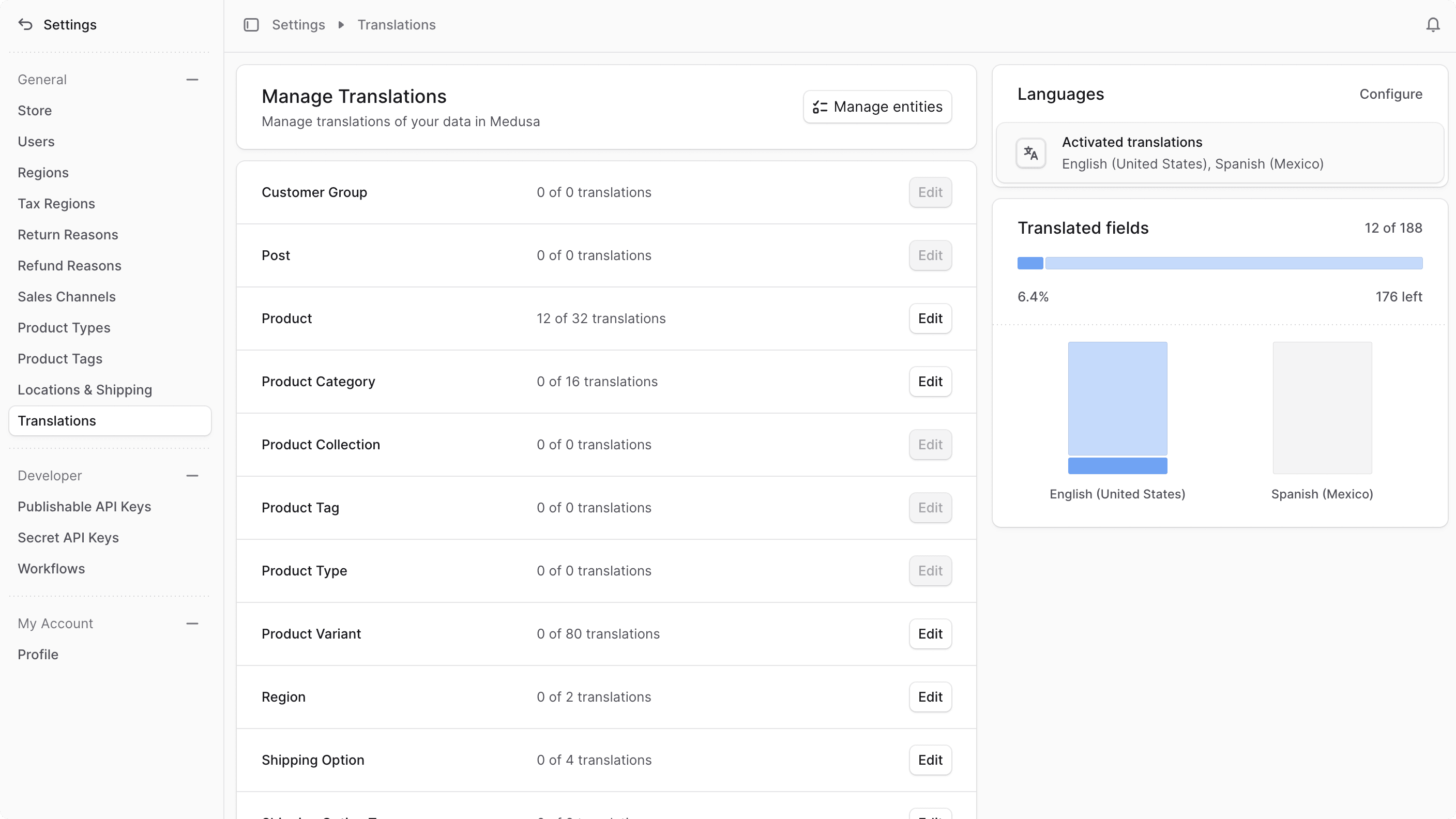Click the checklist icon in Manage entities button
The width and height of the screenshot is (1456, 819).
[820, 107]
